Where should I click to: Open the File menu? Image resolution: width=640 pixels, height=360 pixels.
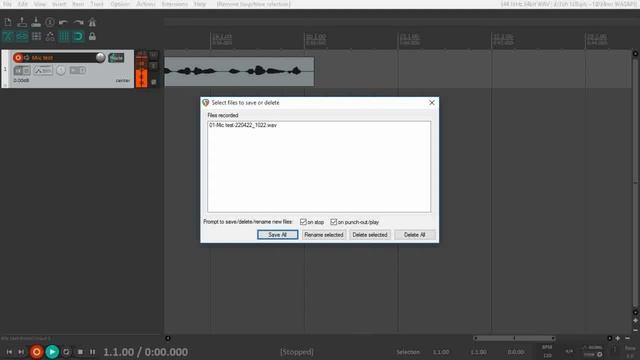[7, 4]
